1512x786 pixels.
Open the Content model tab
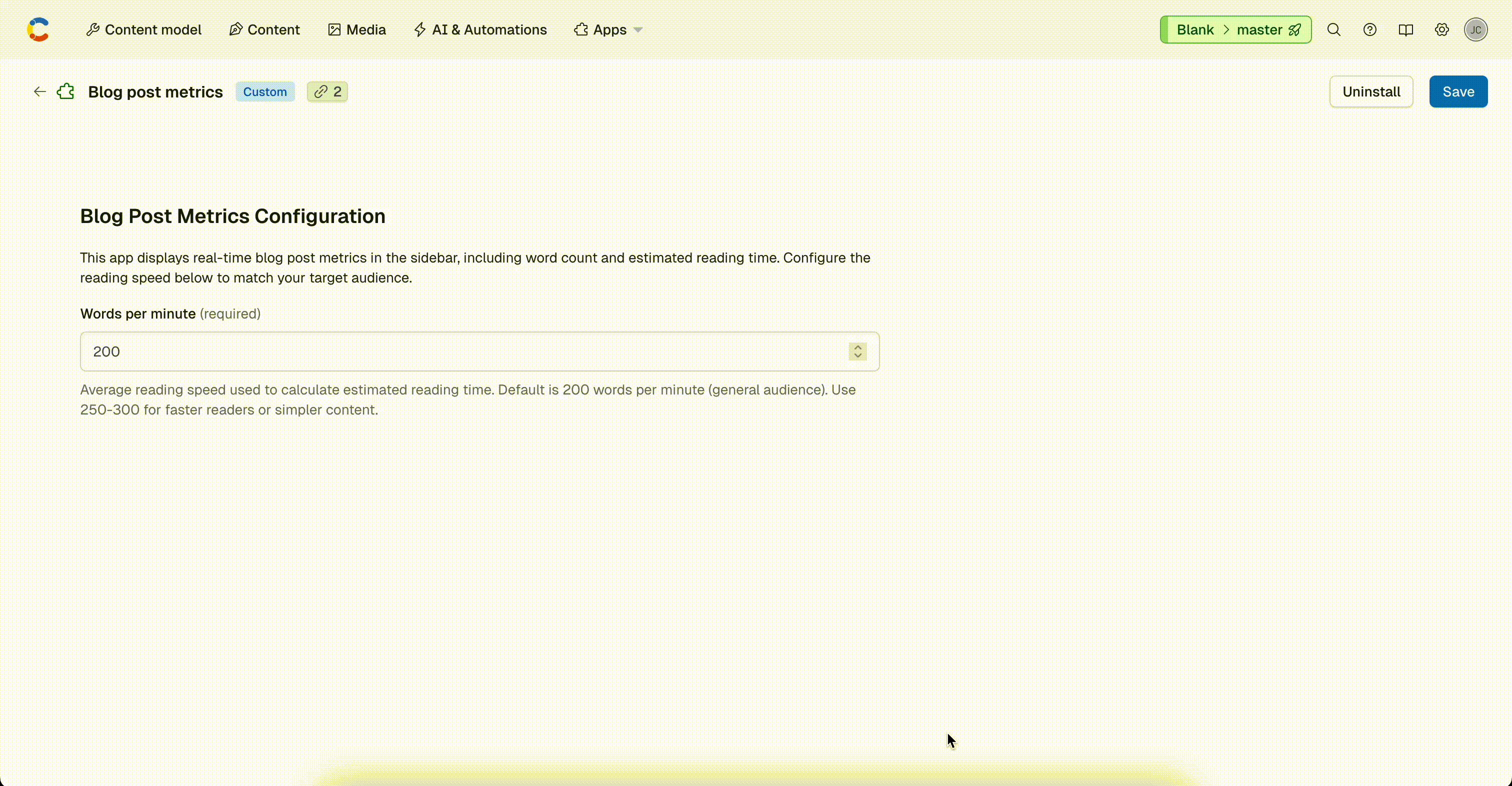144,30
